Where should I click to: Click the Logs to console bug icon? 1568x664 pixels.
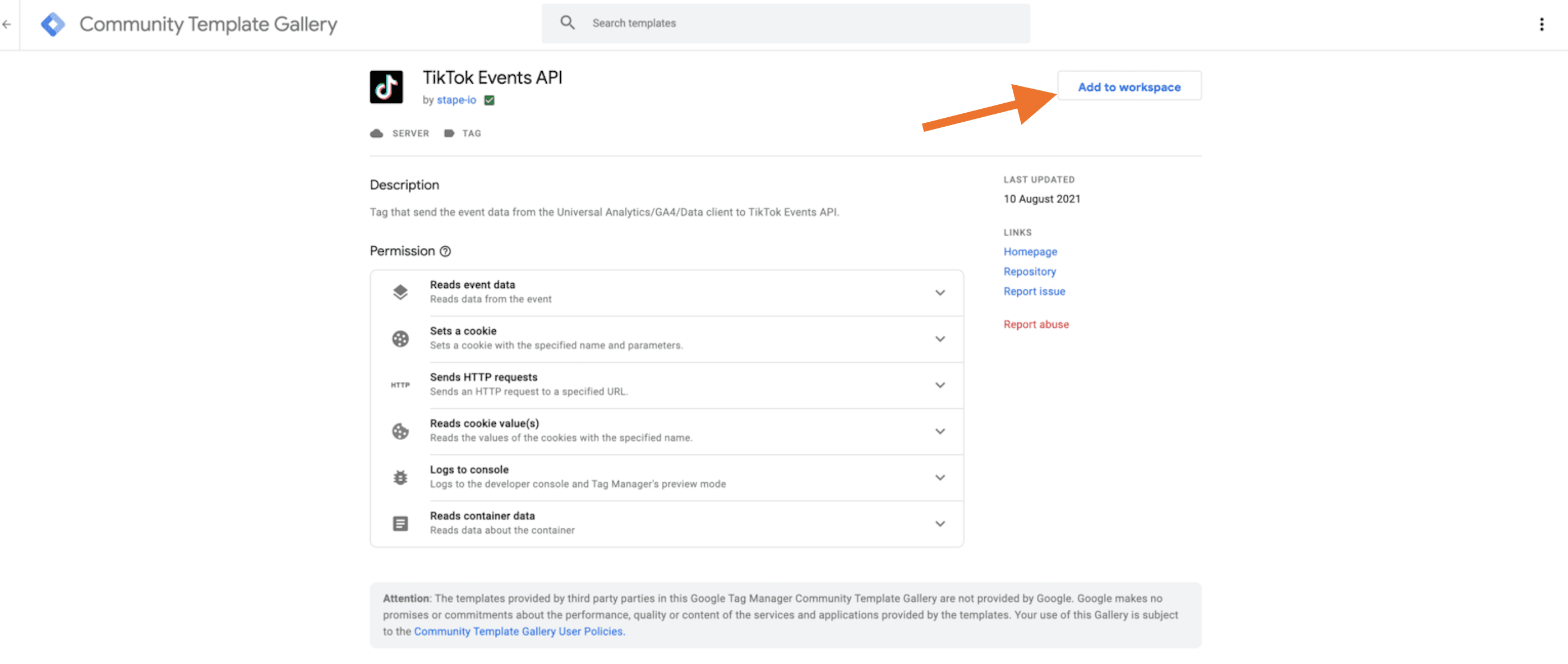click(400, 478)
